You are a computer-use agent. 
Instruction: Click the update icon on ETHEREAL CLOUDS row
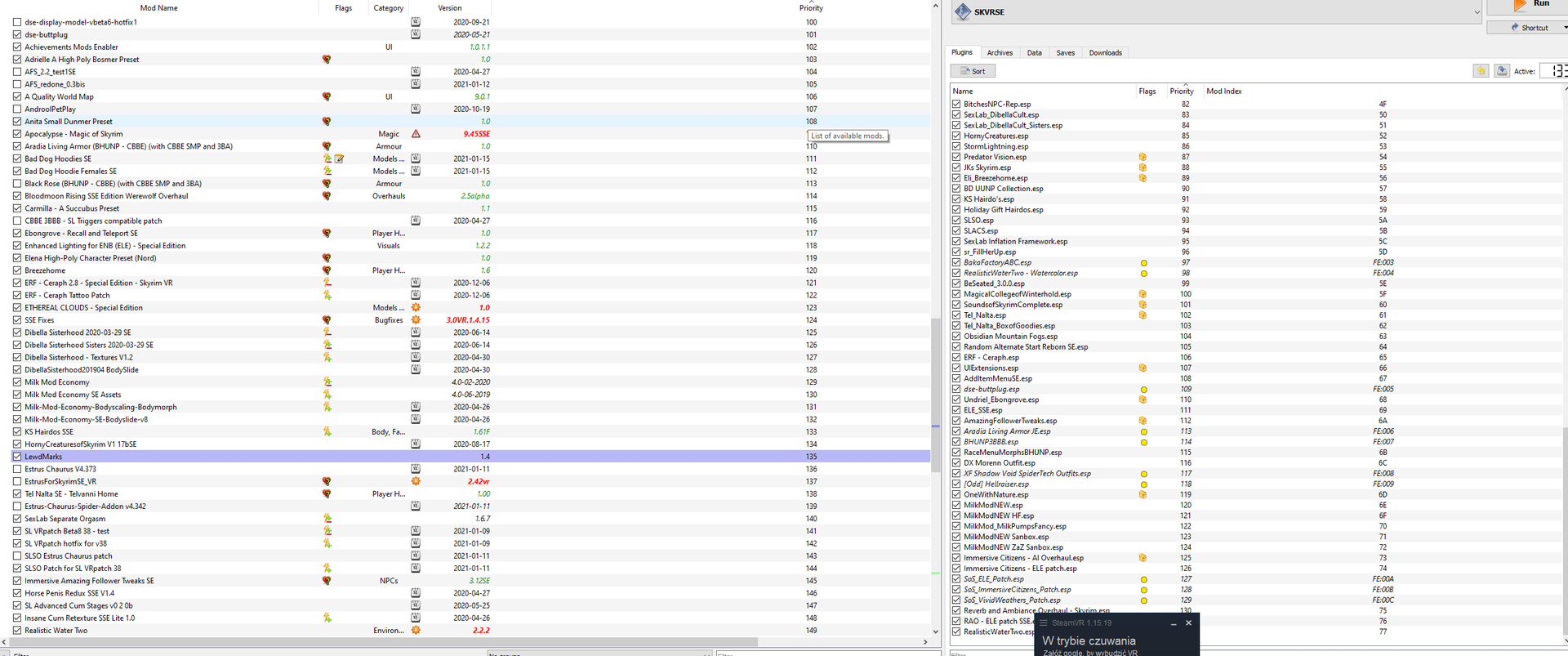[416, 308]
